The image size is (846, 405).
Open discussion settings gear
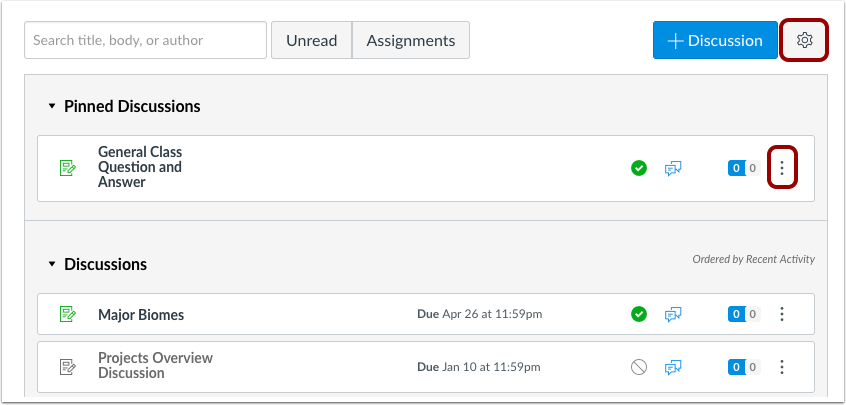(804, 41)
